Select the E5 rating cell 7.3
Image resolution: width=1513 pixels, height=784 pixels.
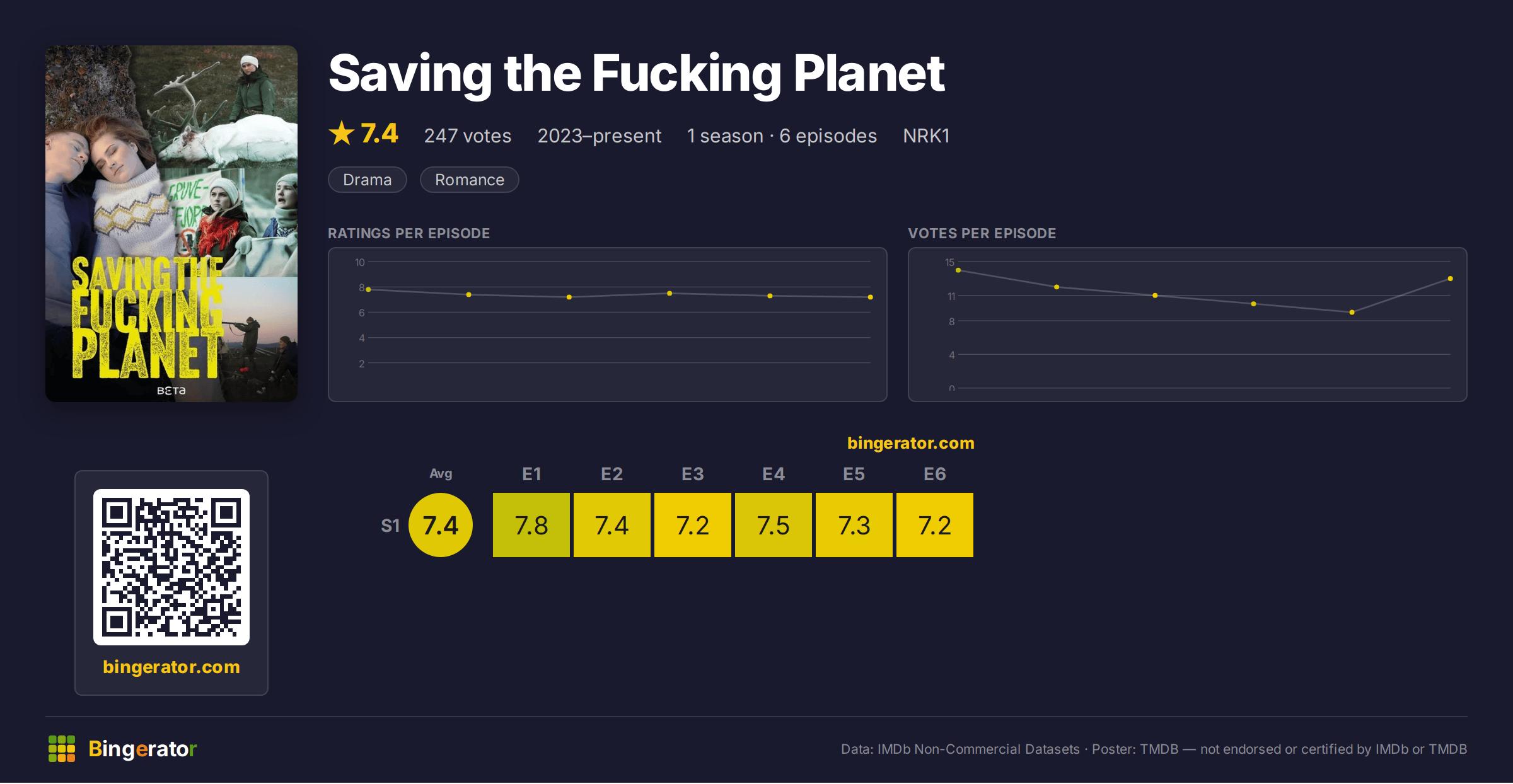click(854, 525)
